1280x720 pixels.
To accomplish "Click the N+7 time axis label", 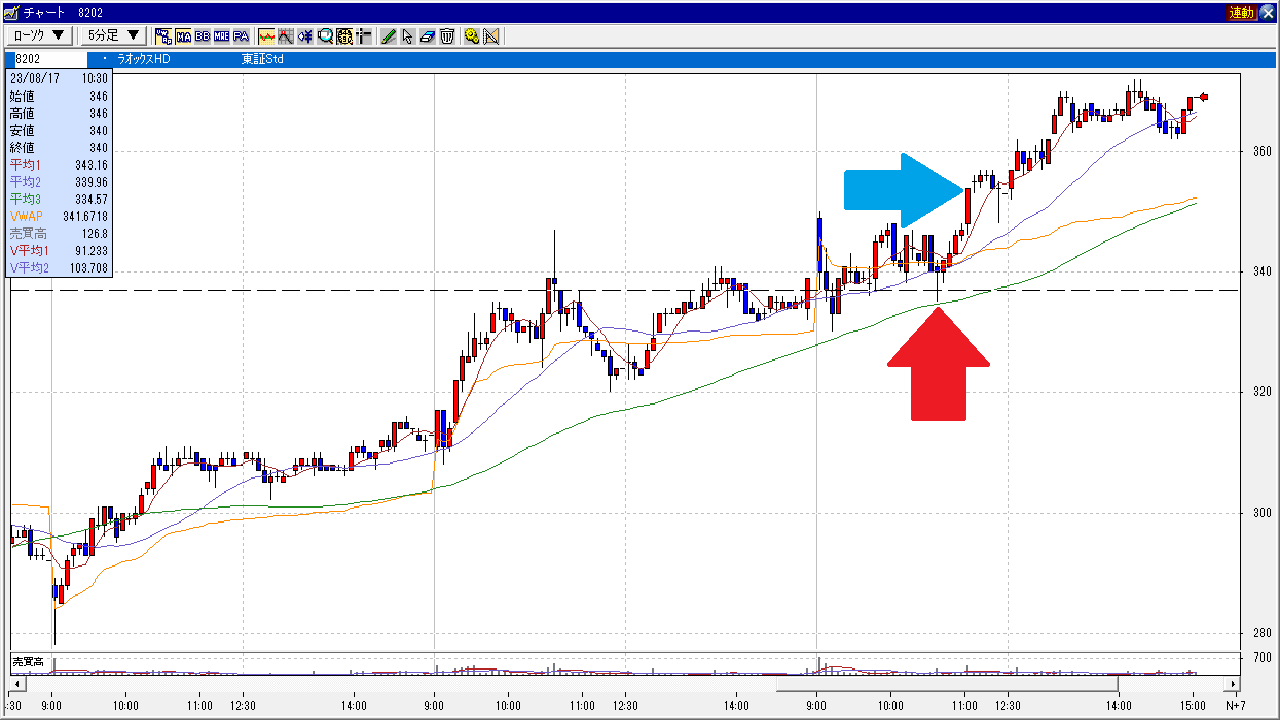I will click(1234, 706).
